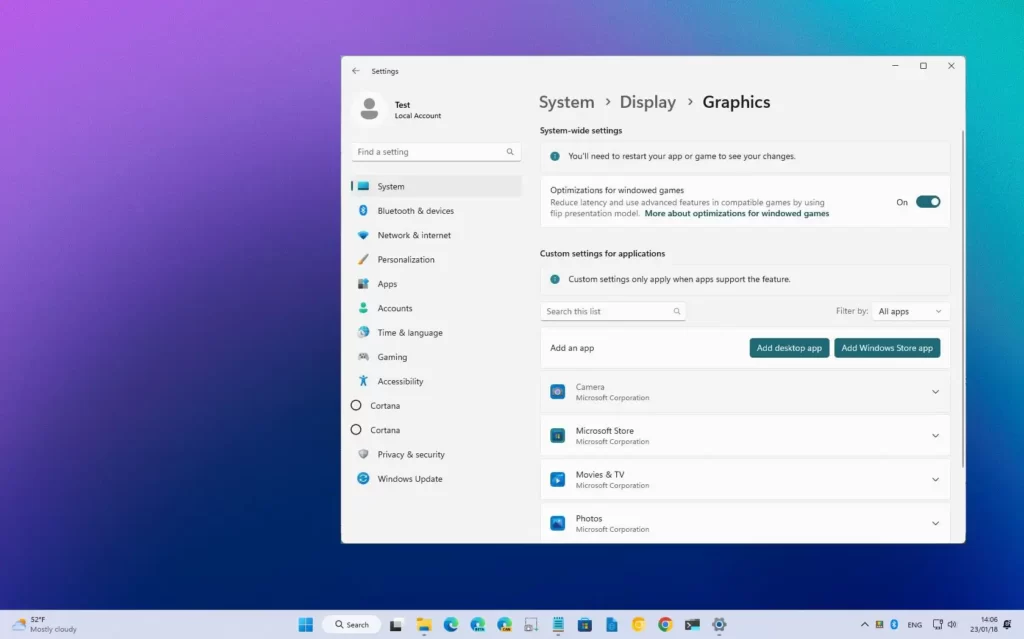The height and width of the screenshot is (639, 1024).
Task: Expand the Movies & TV app entry
Action: coord(935,480)
